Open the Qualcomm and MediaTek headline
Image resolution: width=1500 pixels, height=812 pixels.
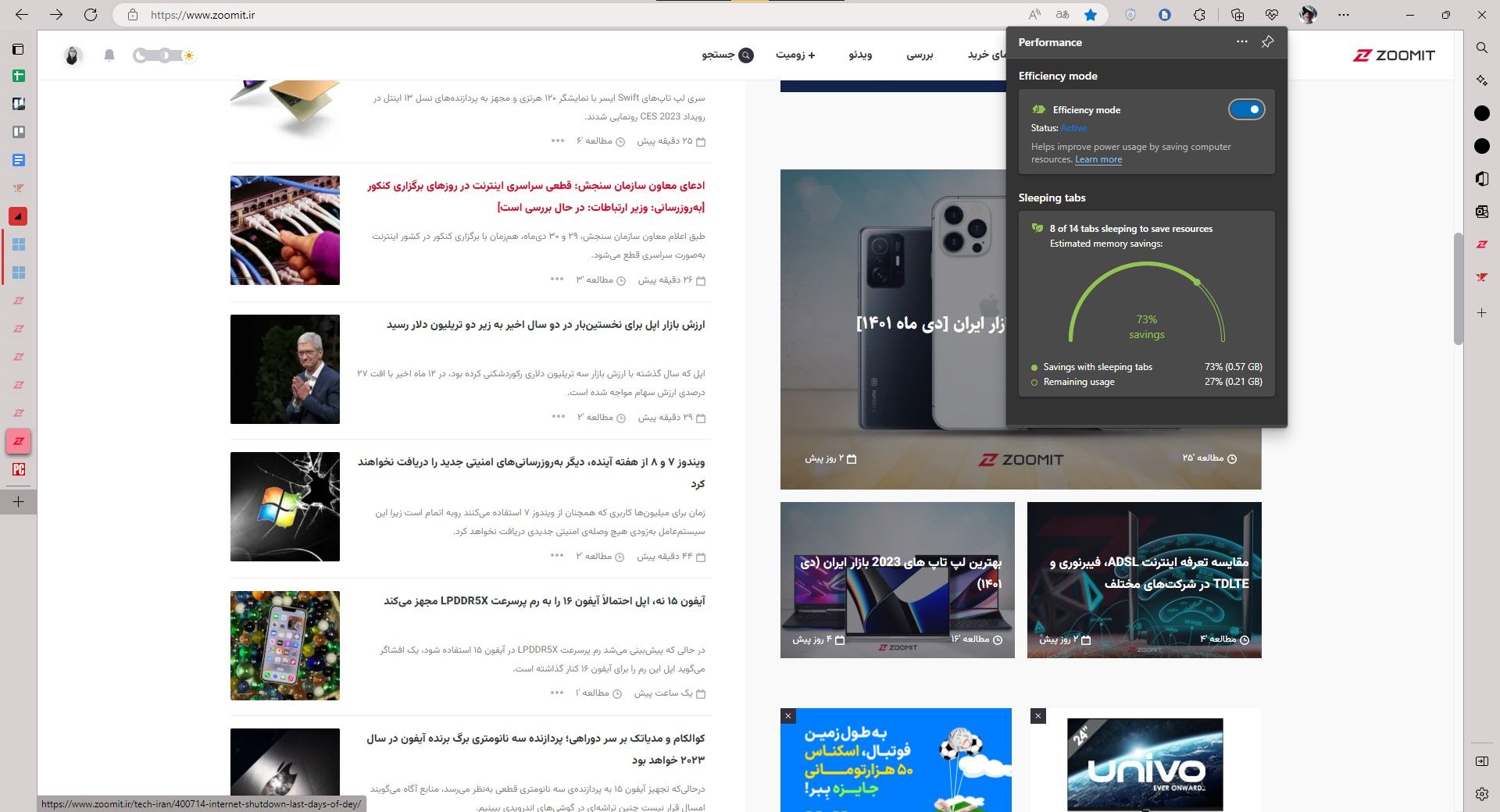[535, 749]
